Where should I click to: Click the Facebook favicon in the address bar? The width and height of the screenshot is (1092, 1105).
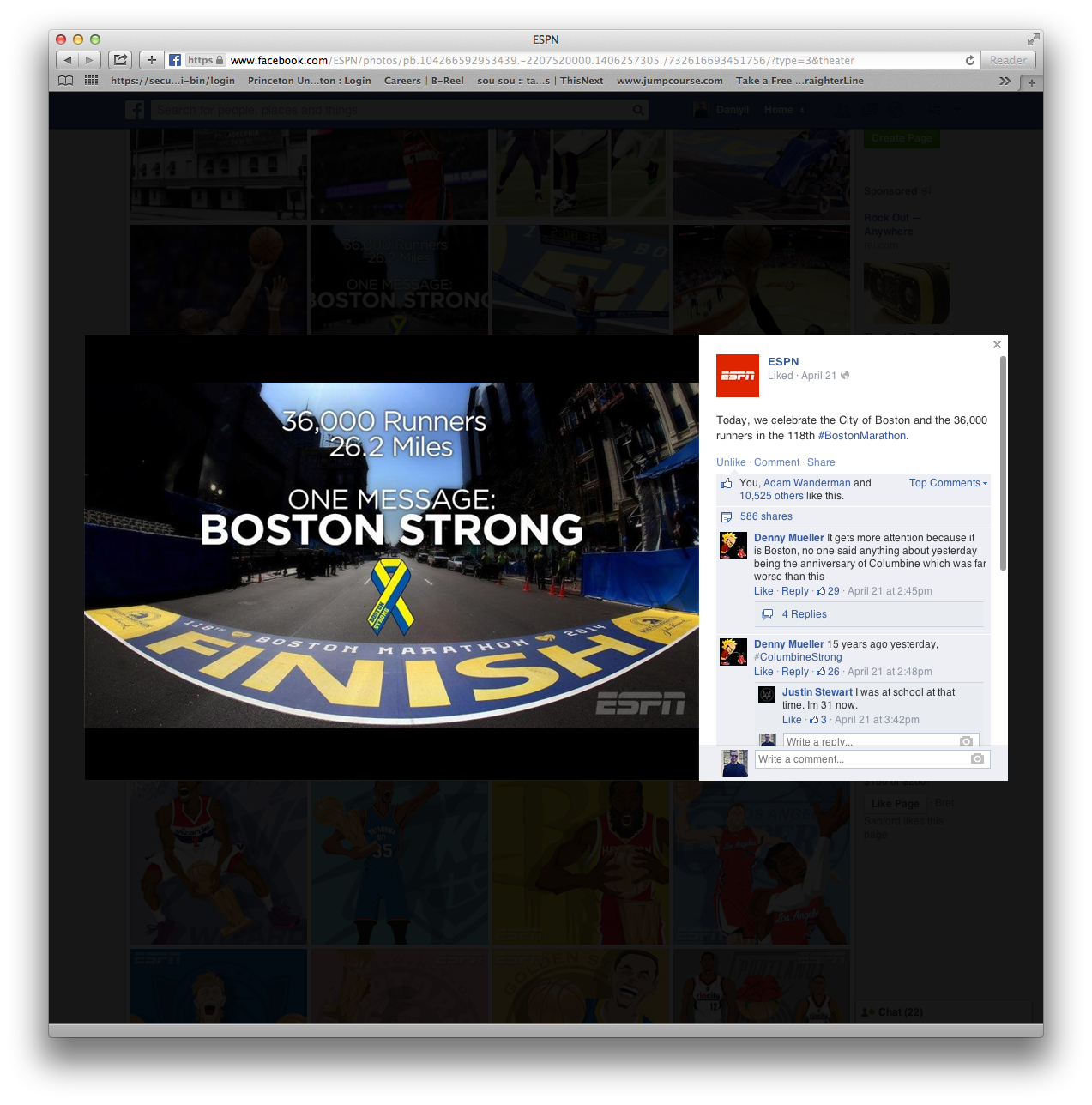pyautogui.click(x=174, y=60)
